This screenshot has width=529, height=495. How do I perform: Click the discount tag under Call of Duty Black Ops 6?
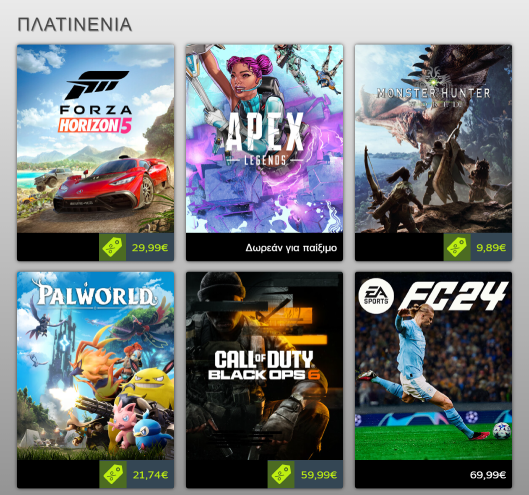tap(281, 475)
